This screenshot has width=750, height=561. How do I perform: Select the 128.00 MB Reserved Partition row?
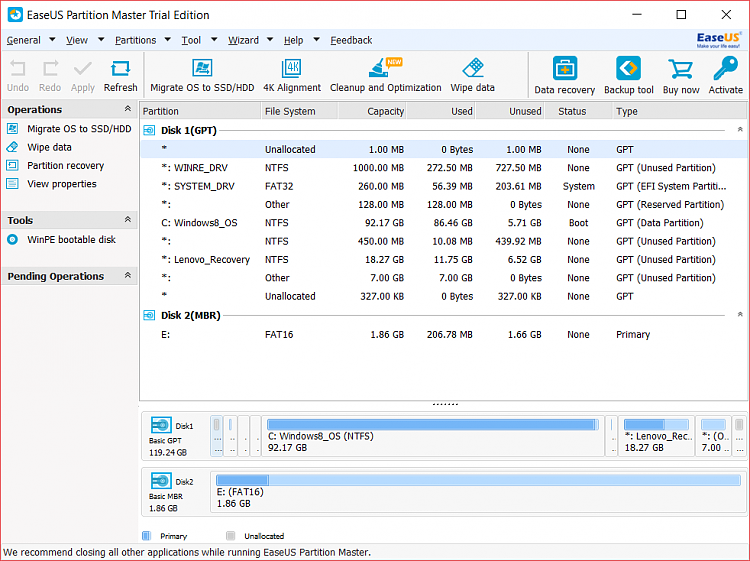point(444,205)
